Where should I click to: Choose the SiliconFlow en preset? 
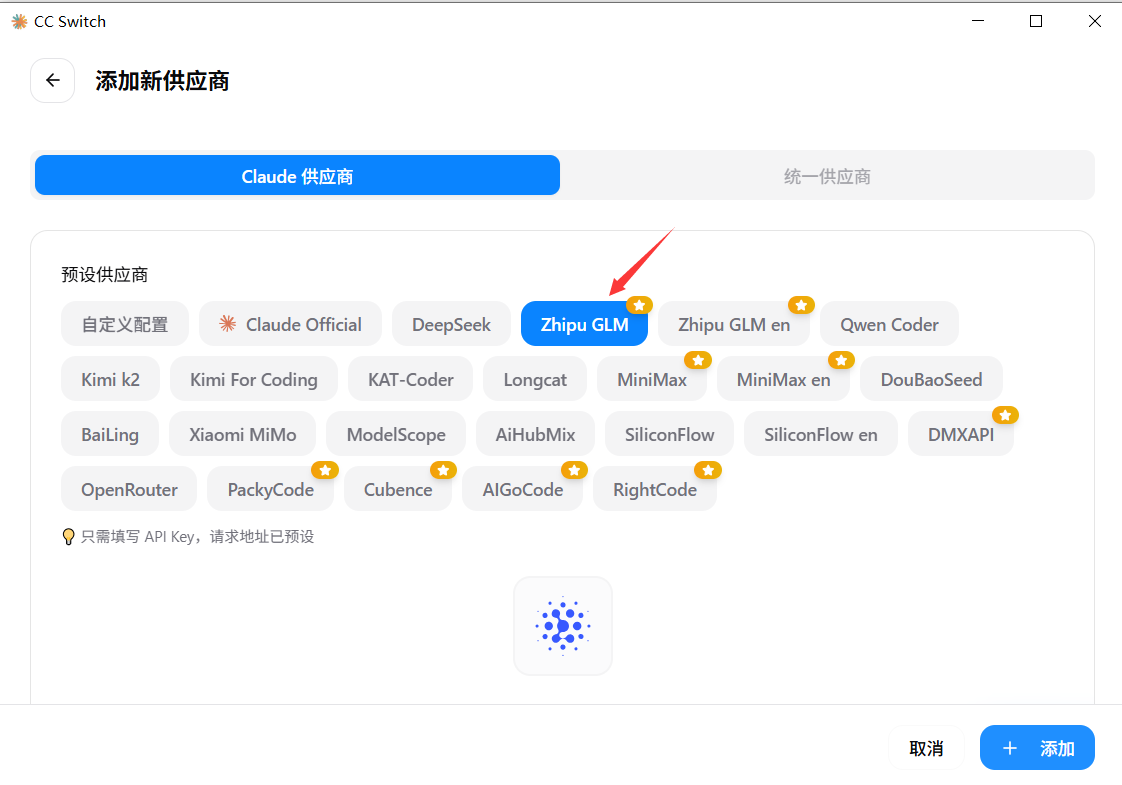click(821, 434)
